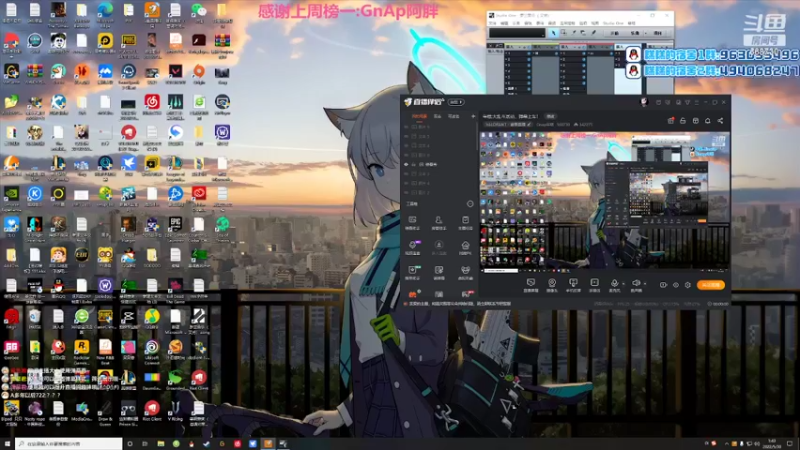
Task: Open NetEase Cloud Music desktop shortcut
Action: pyautogui.click(x=152, y=105)
